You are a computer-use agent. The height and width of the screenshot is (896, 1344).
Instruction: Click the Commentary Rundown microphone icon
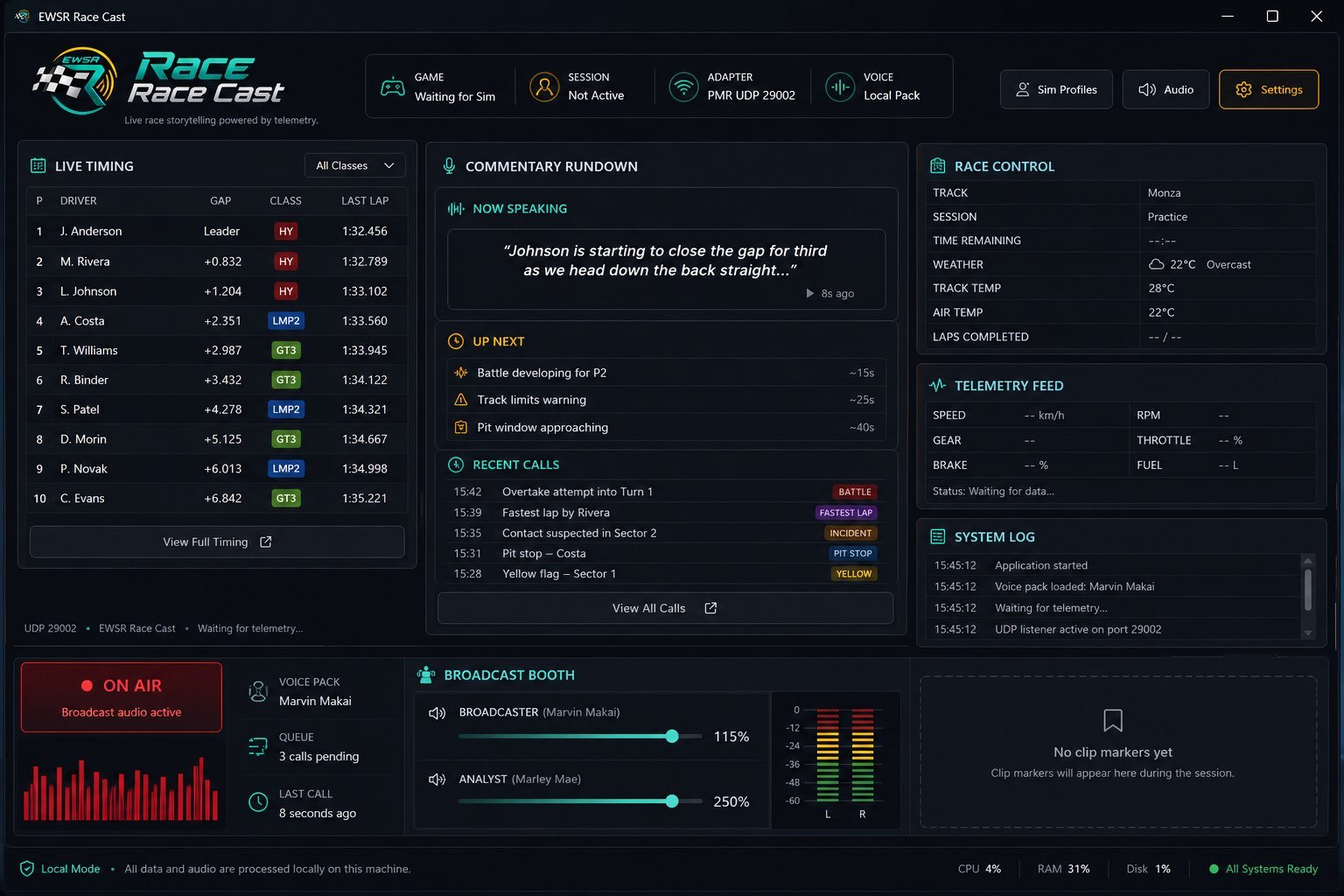point(449,165)
